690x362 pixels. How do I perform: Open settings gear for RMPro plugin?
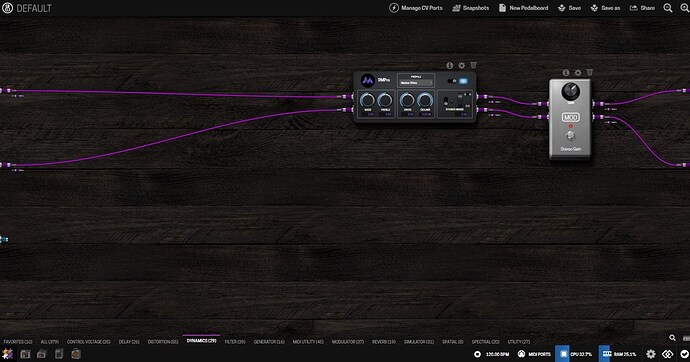[461, 66]
